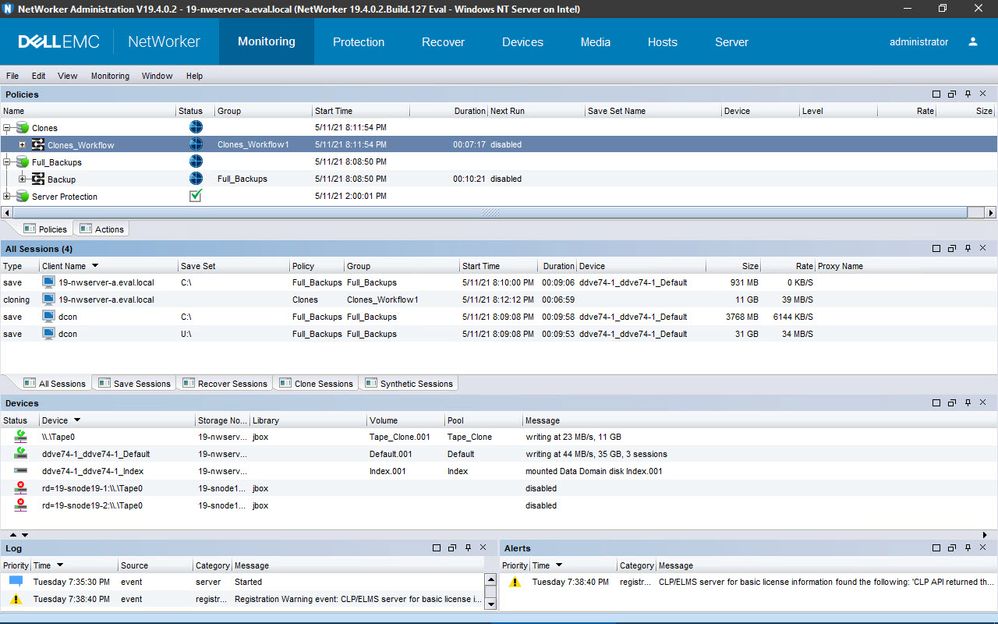Image resolution: width=998 pixels, height=624 pixels.
Task: Click the Server Protection policy icon
Action: pos(23,196)
